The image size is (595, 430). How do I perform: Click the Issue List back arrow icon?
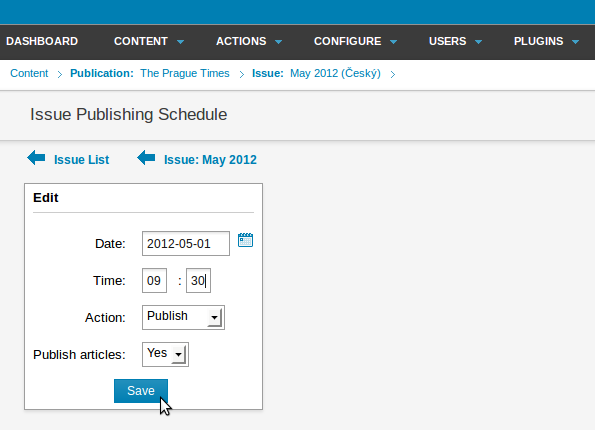coord(36,158)
